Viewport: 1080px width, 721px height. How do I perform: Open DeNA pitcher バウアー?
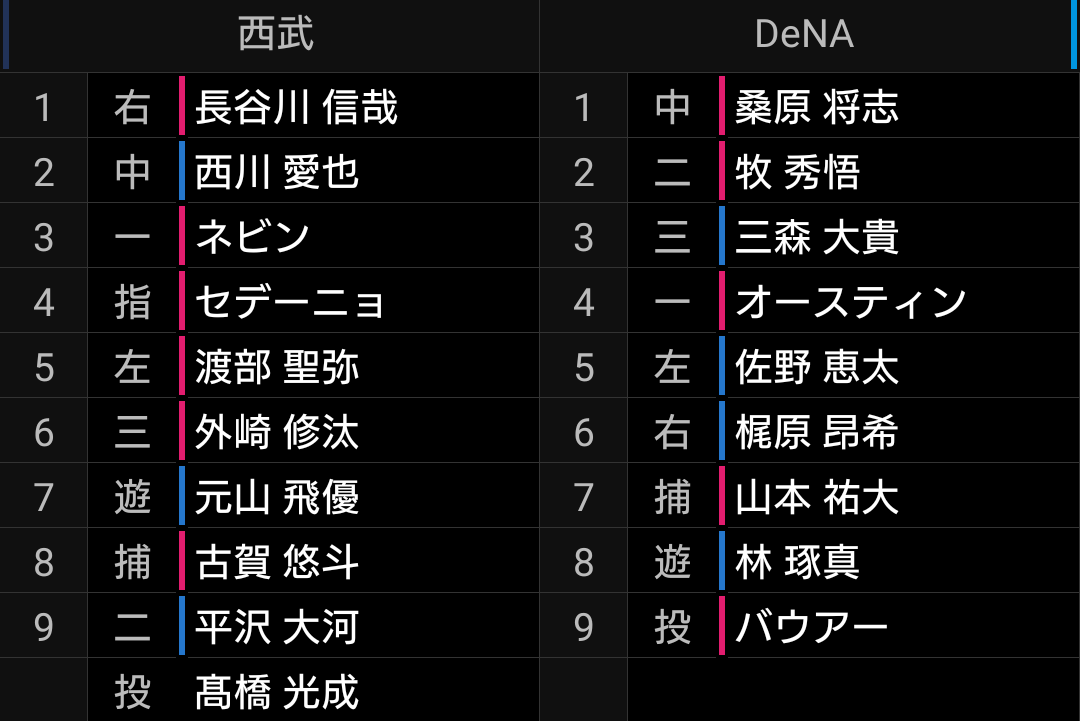tap(811, 627)
